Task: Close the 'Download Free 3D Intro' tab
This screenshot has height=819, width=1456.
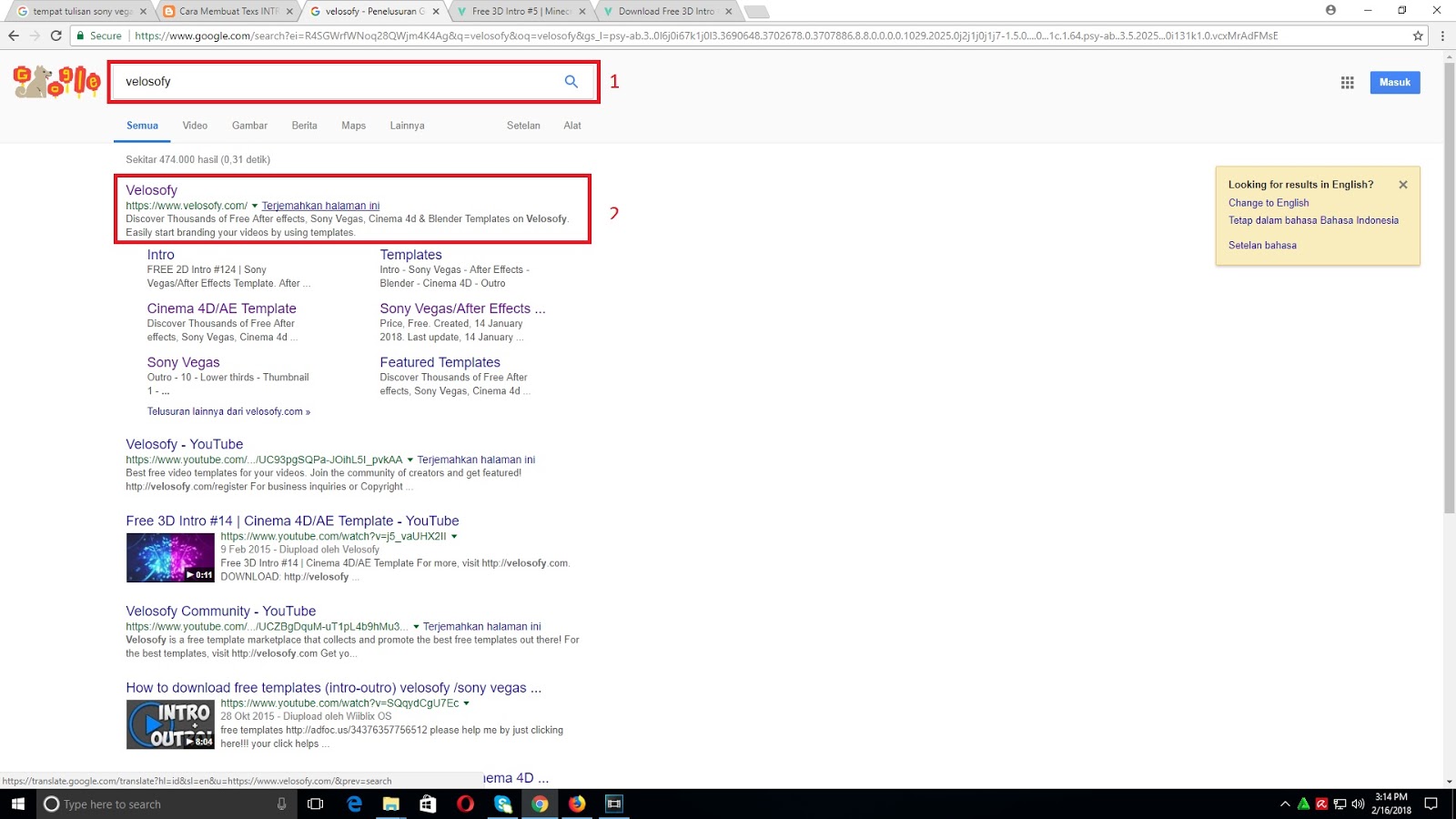Action: [729, 12]
